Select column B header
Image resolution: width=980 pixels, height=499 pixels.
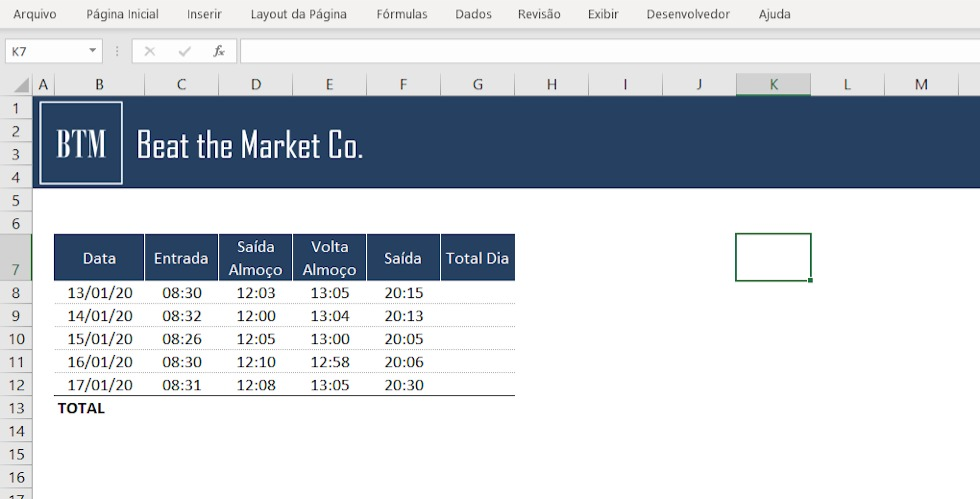click(x=99, y=84)
